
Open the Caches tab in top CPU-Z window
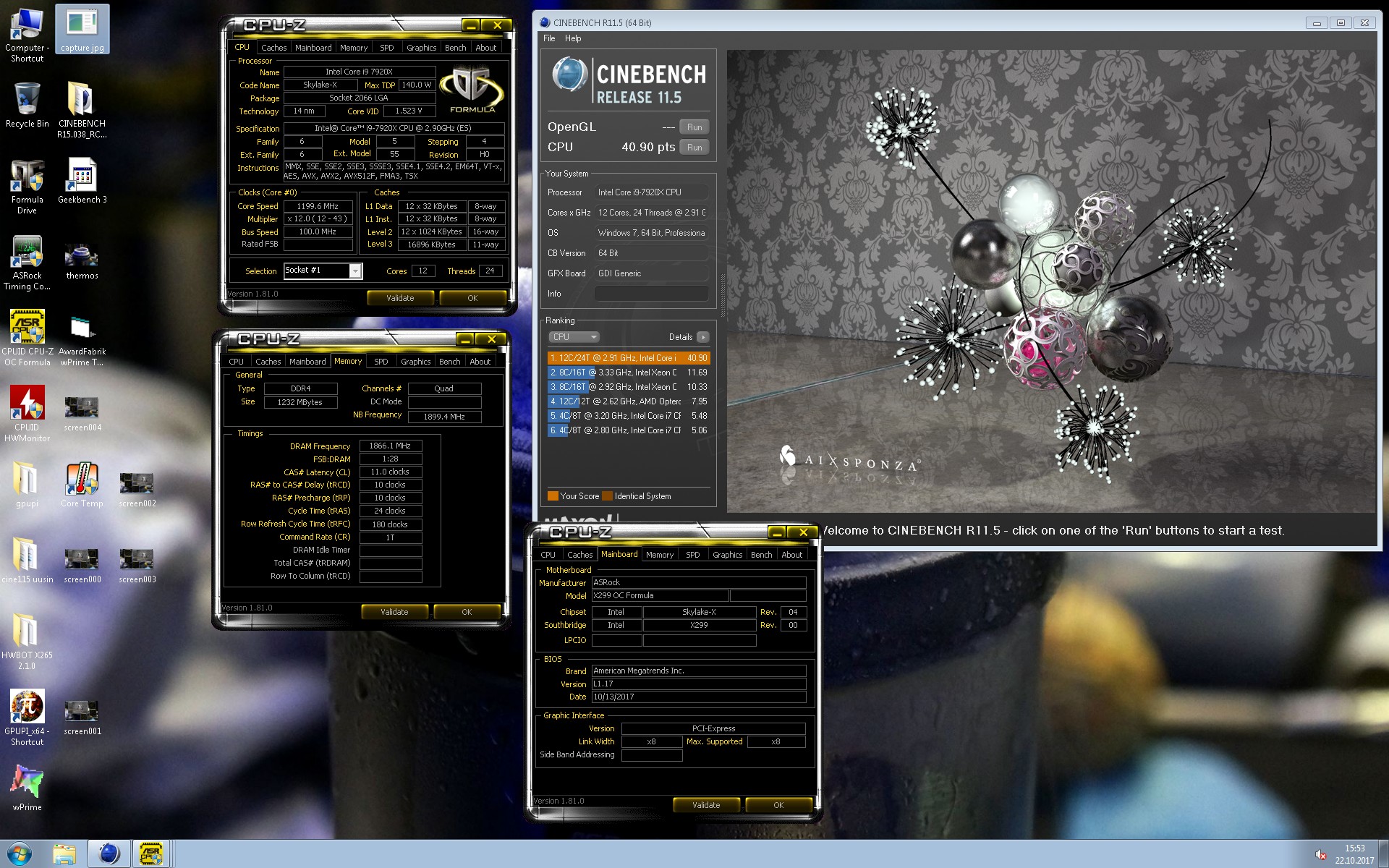[273, 48]
